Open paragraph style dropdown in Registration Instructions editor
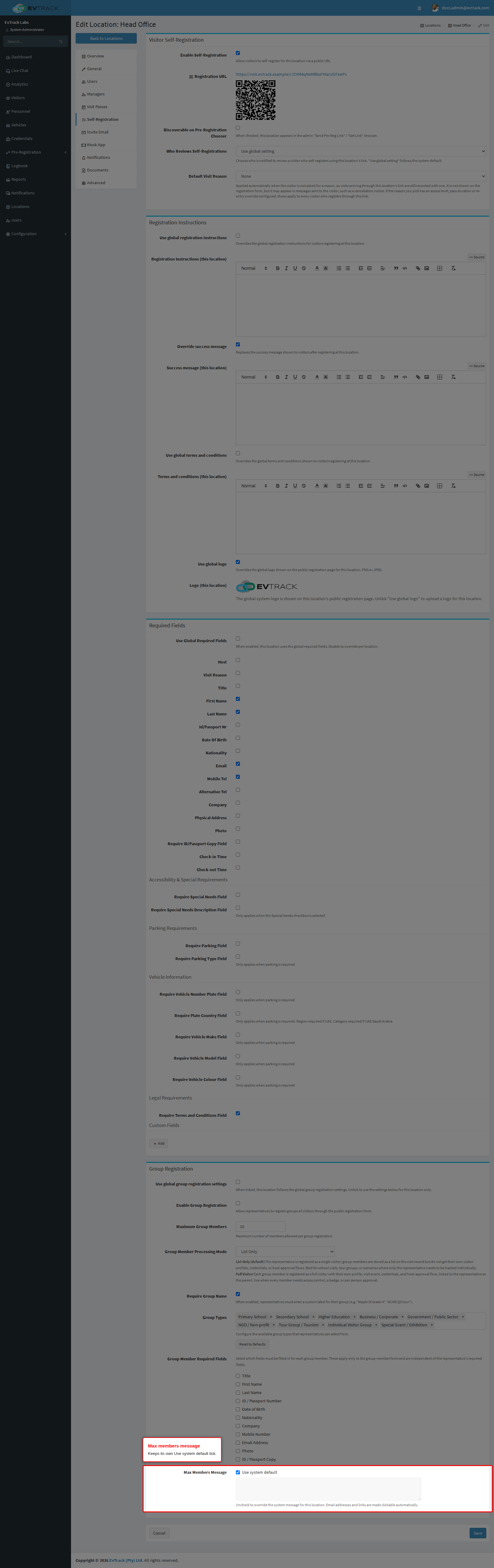The width and height of the screenshot is (494, 1568). point(254,269)
